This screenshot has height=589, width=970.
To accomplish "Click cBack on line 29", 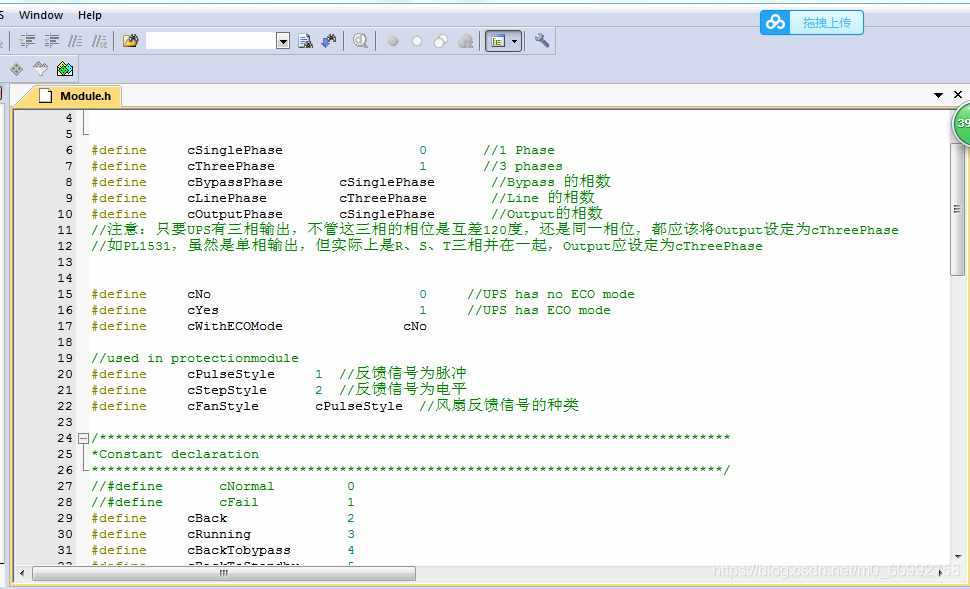I will click(x=207, y=518).
